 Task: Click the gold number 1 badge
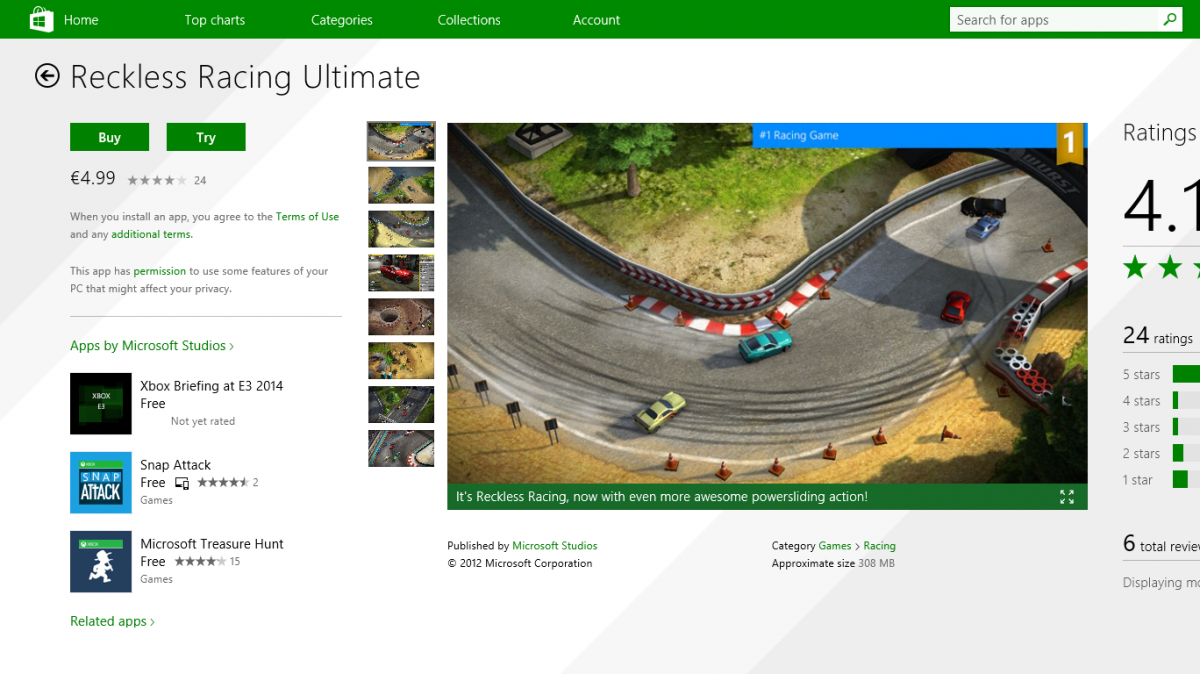[1069, 143]
